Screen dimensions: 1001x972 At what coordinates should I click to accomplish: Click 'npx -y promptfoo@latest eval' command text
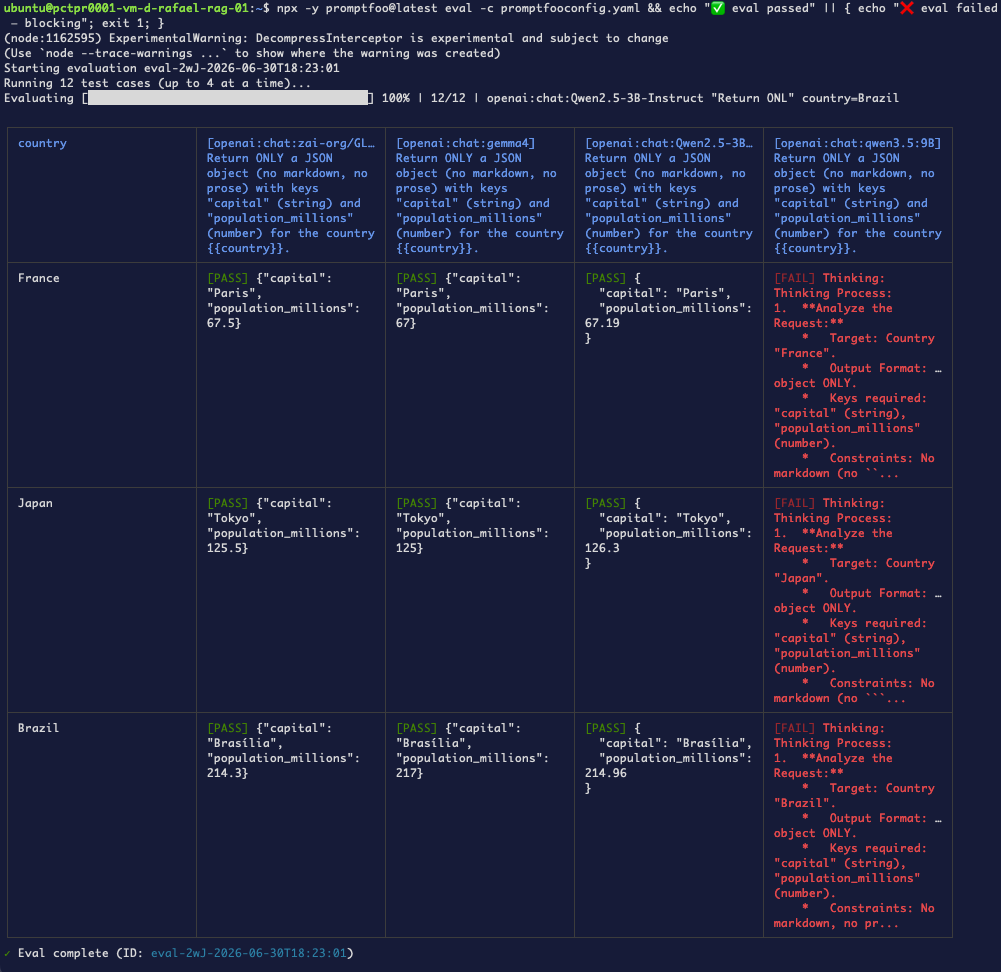[x=379, y=8]
